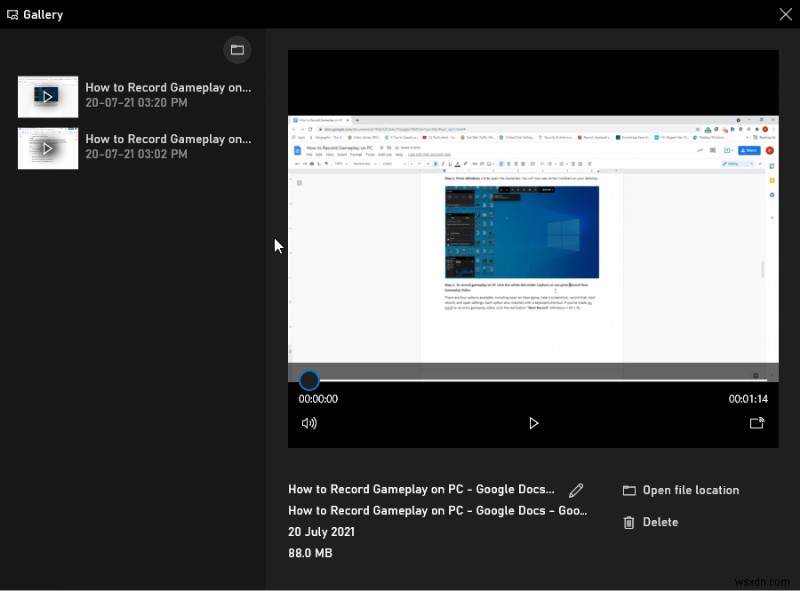Click the pencil icon to rename recording
Screen dimensions: 800x591
point(576,490)
